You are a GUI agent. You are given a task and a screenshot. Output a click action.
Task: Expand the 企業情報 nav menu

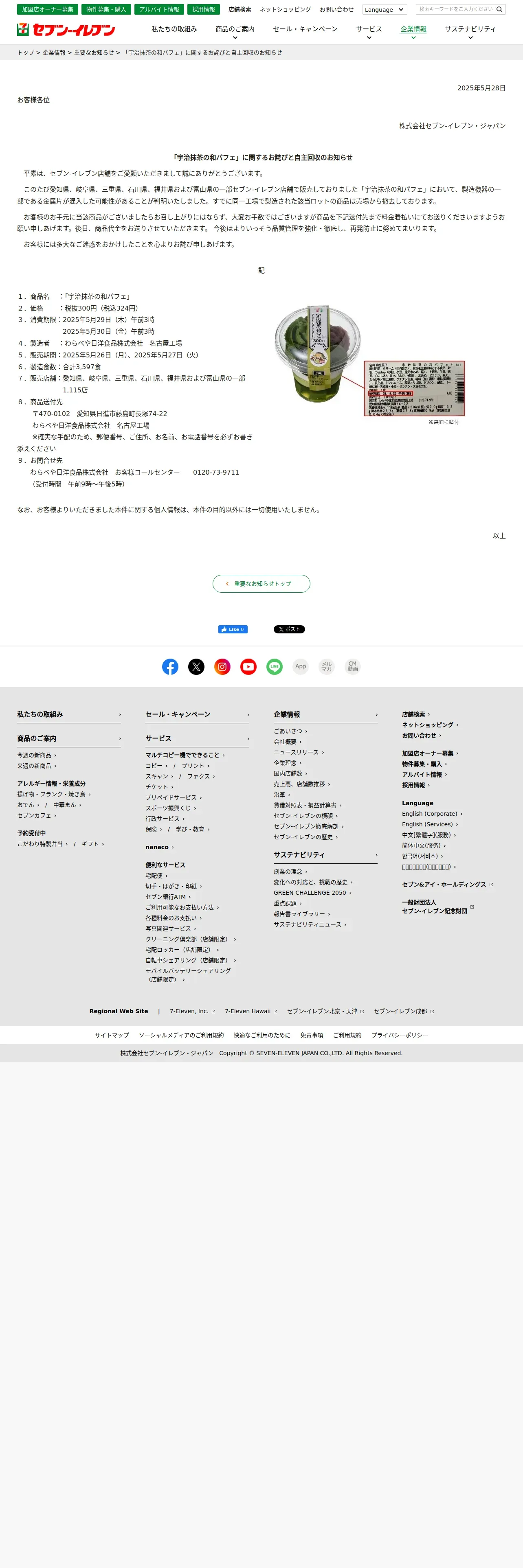pos(413,32)
